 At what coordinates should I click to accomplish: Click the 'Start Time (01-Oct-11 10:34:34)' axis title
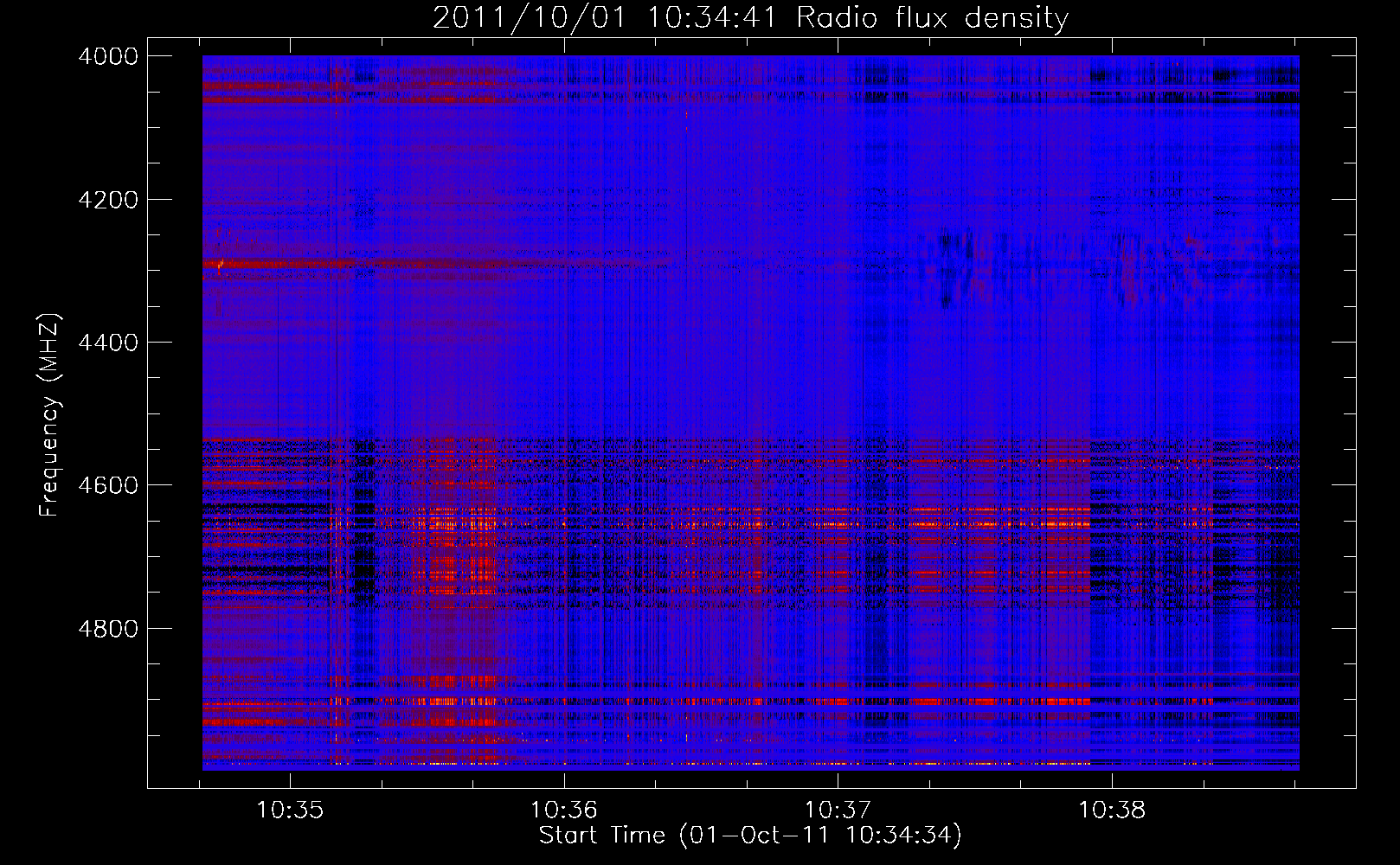pyautogui.click(x=750, y=836)
